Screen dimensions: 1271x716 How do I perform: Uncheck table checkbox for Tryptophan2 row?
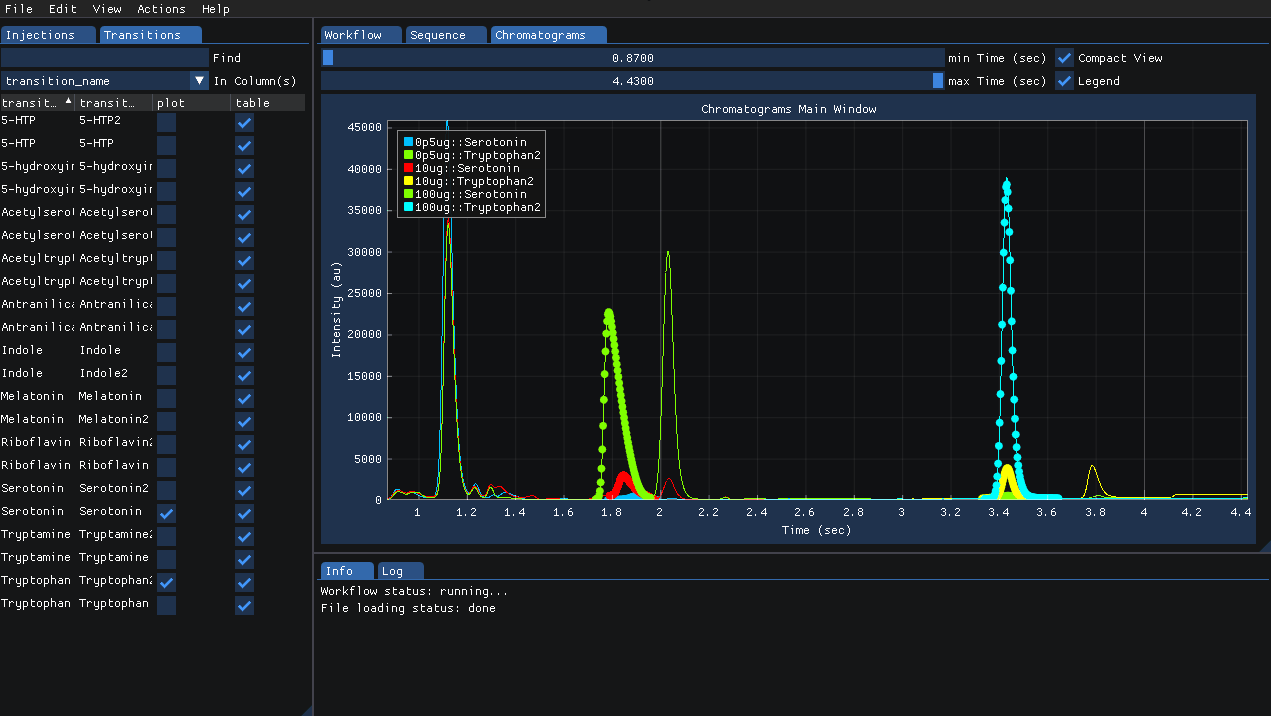tap(245, 582)
